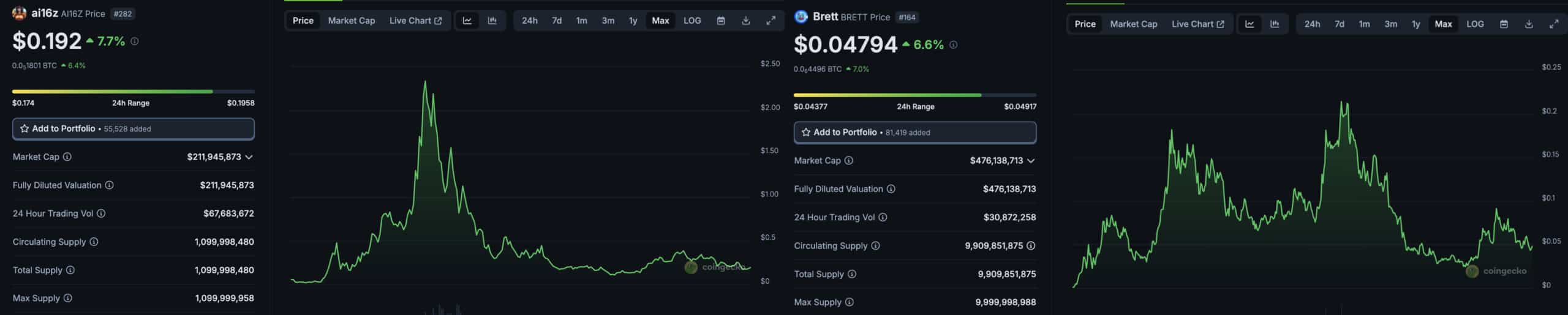This screenshot has width=1568, height=315.
Task: Select 1y range on Brett chart
Action: 1416,24
